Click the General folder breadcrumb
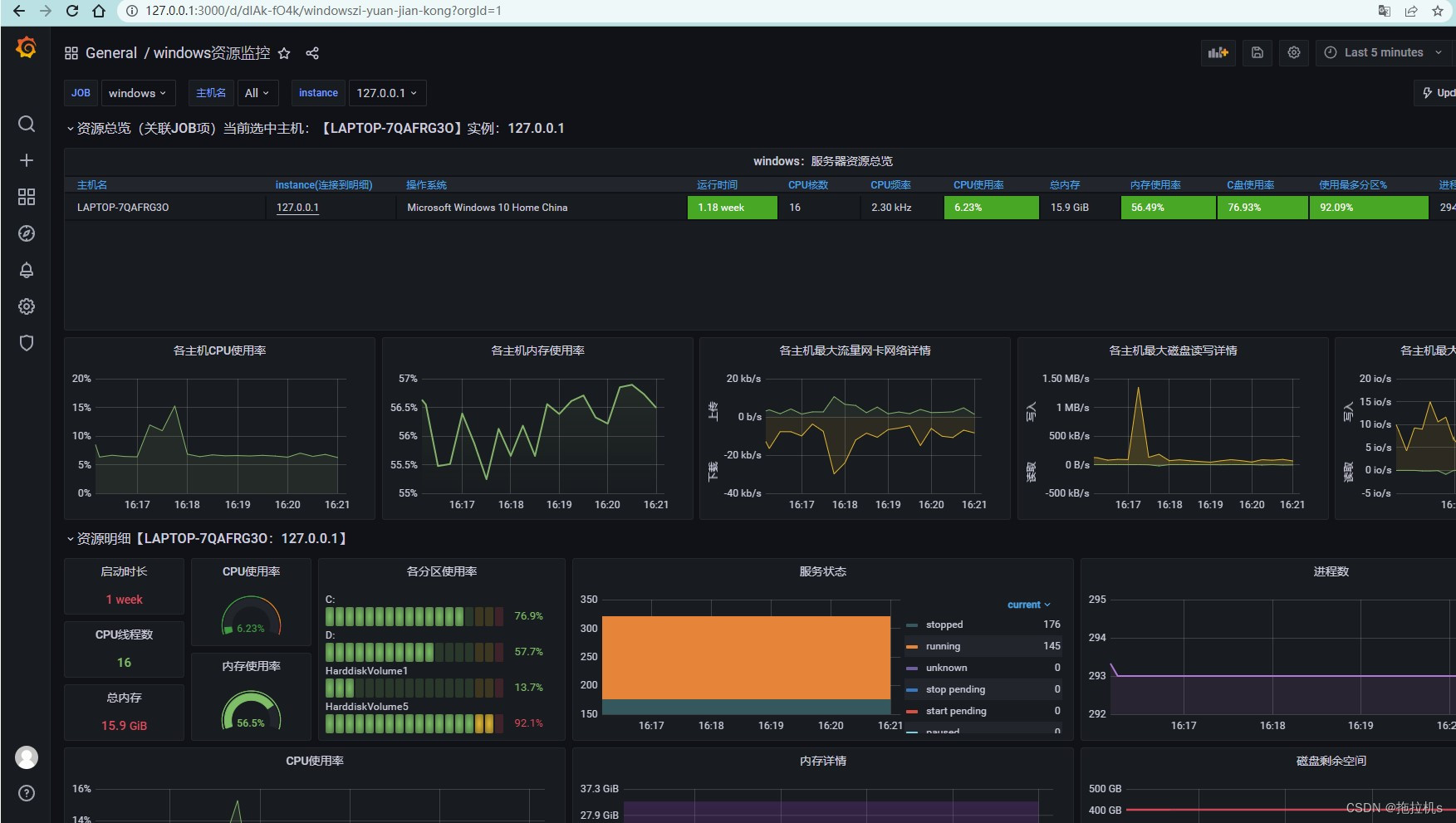The height and width of the screenshot is (823, 1456). pyautogui.click(x=111, y=53)
